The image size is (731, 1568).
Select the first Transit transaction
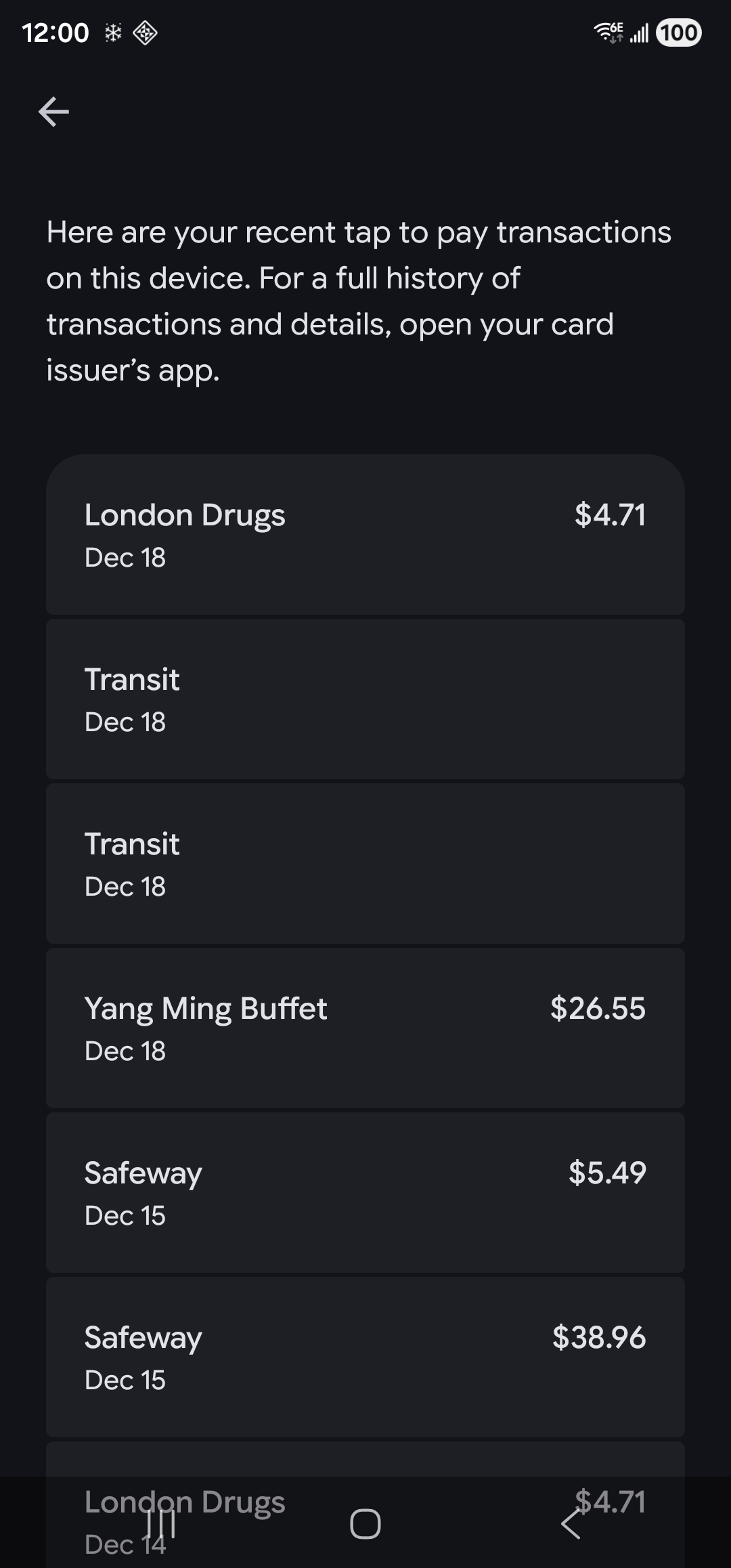pyautogui.click(x=365, y=699)
